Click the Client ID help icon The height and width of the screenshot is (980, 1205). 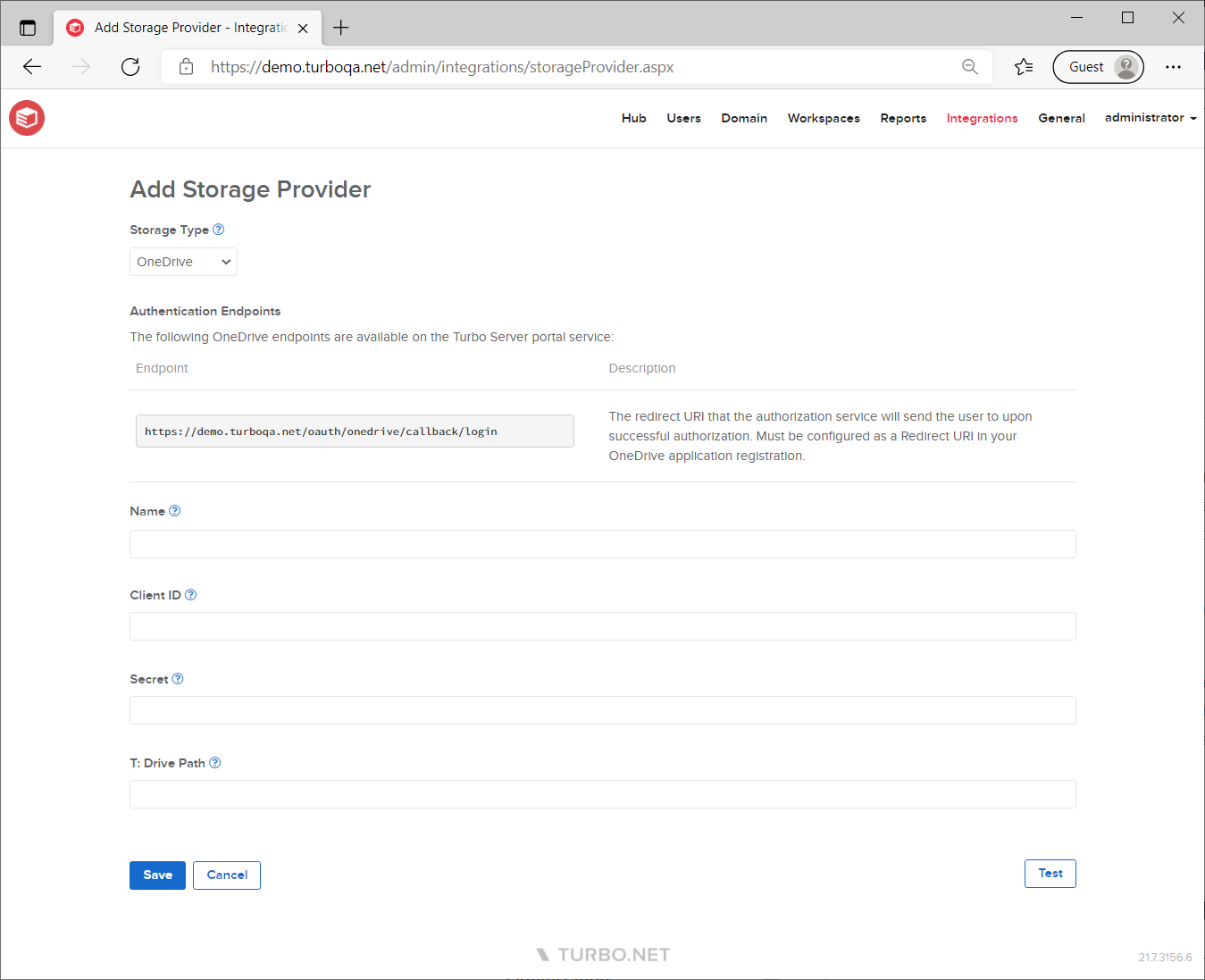pyautogui.click(x=190, y=595)
